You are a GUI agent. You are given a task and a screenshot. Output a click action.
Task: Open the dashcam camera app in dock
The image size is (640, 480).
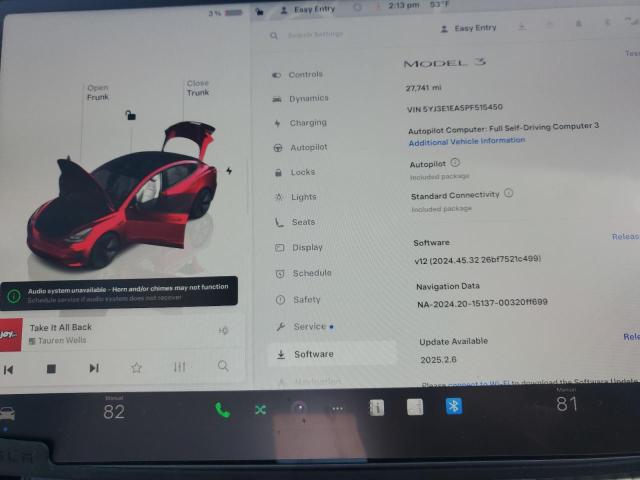[x=299, y=408]
